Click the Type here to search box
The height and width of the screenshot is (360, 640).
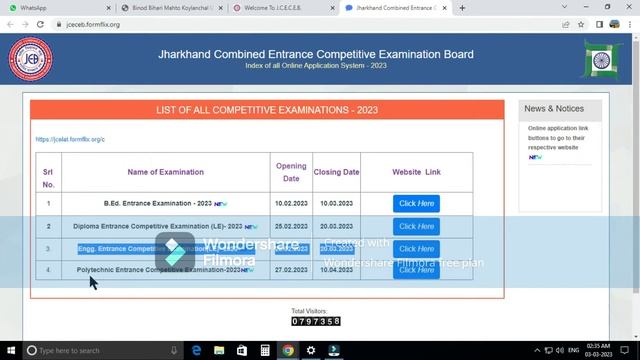point(103,351)
